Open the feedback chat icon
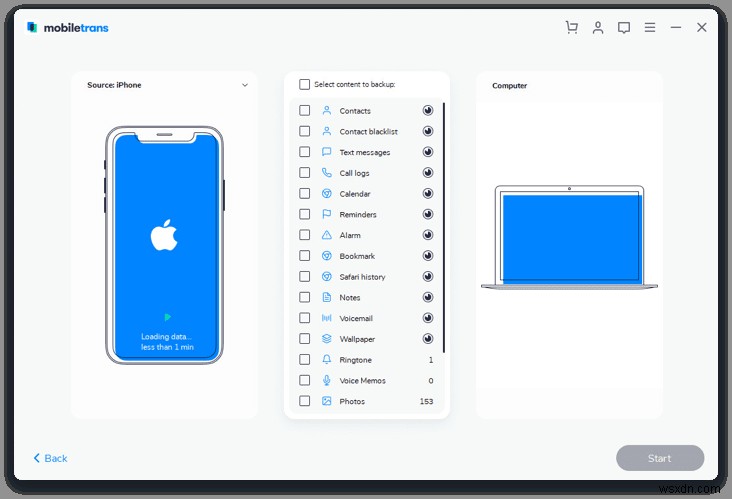Viewport: 732px width, 499px height. (624, 28)
